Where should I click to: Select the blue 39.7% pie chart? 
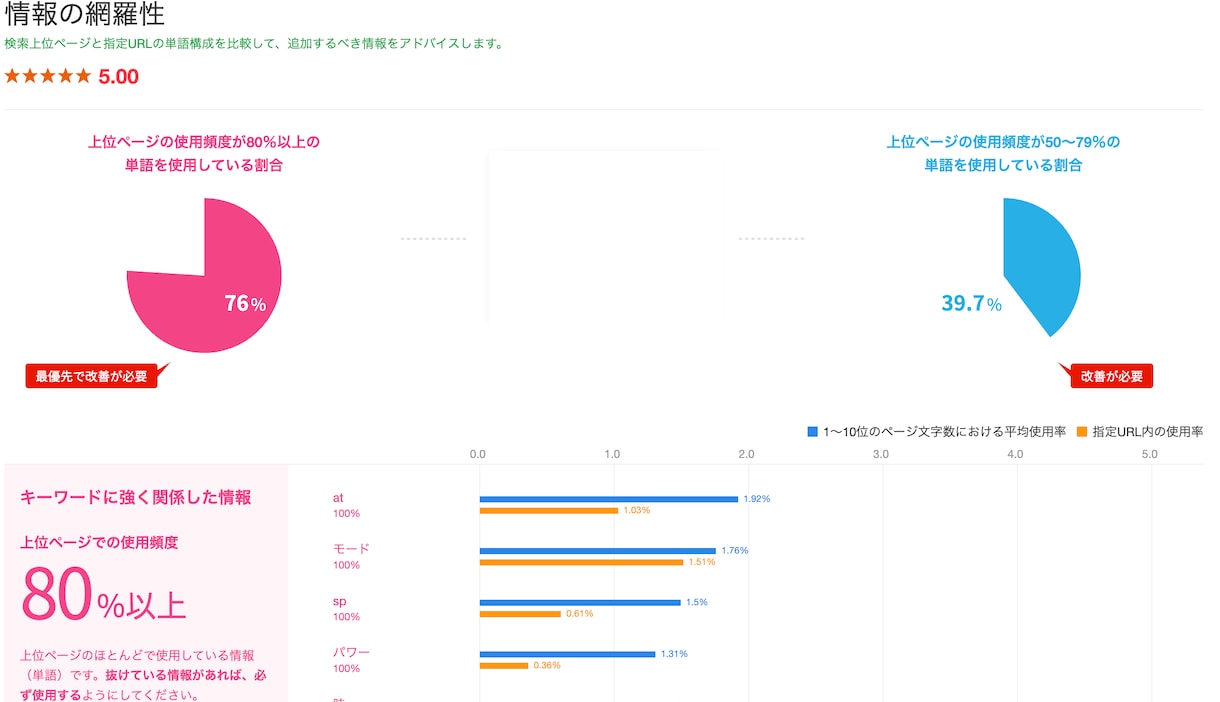(x=1040, y=266)
